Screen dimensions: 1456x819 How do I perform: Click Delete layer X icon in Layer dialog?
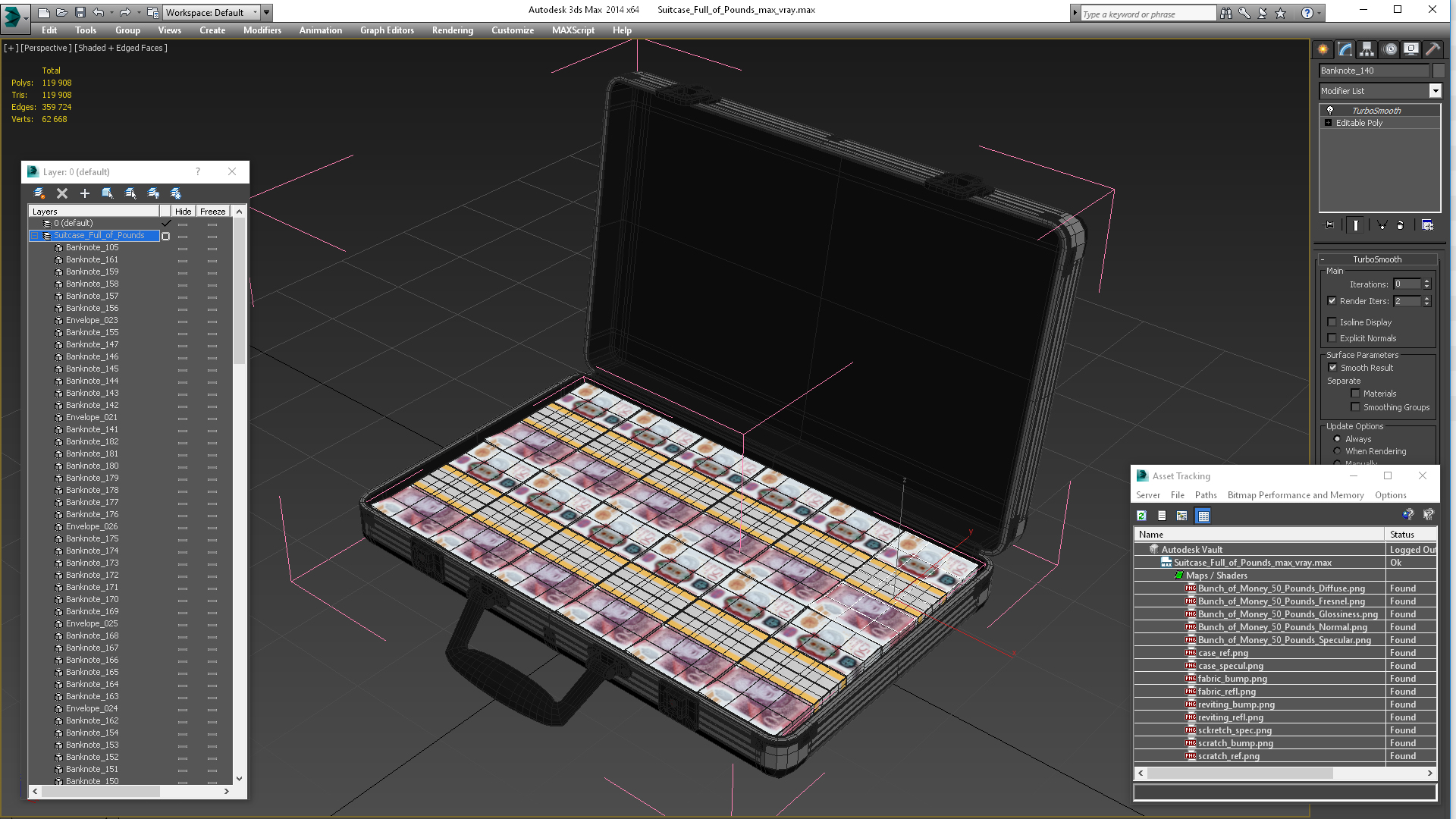pyautogui.click(x=62, y=193)
